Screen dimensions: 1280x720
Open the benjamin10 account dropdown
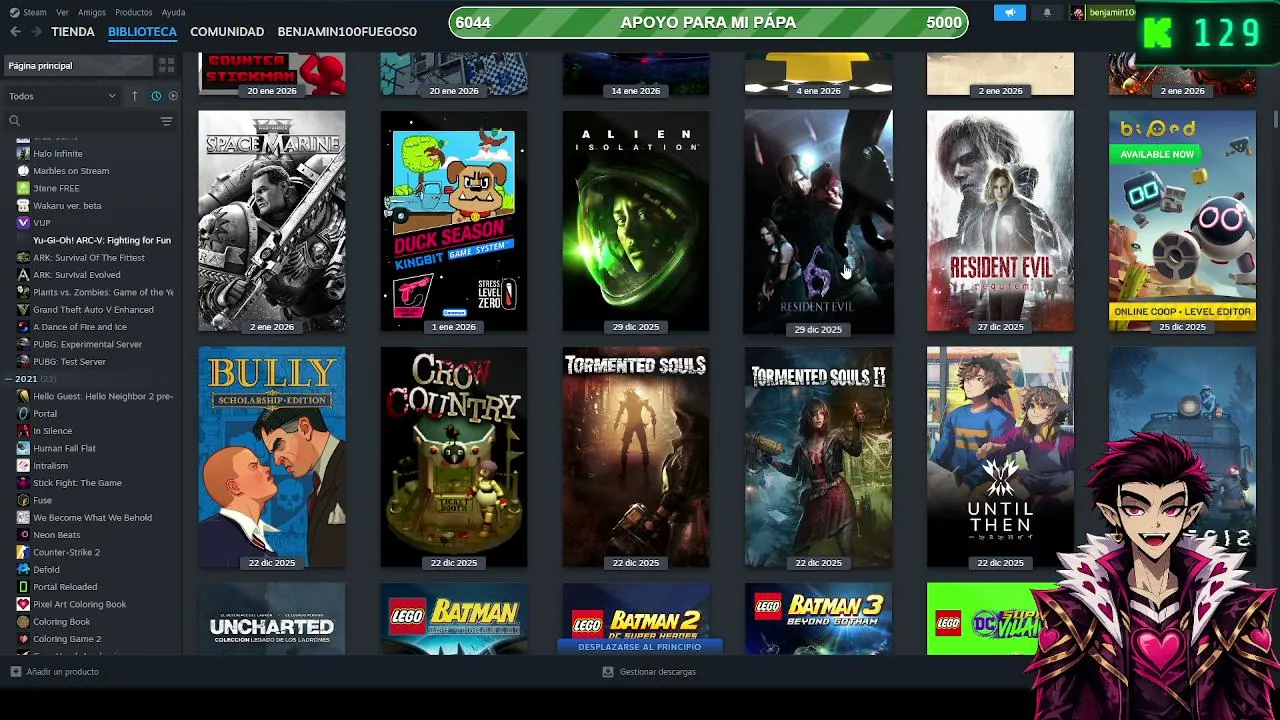coord(1110,12)
